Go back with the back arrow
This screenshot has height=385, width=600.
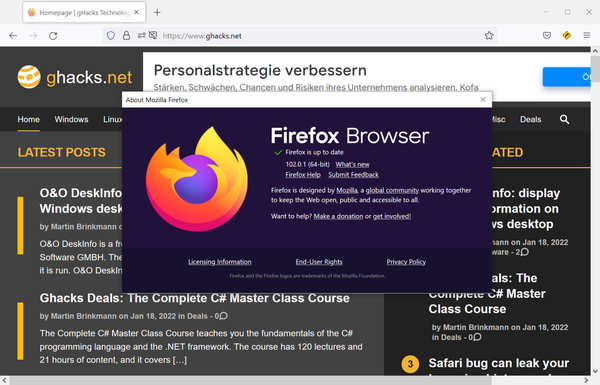(x=13, y=36)
